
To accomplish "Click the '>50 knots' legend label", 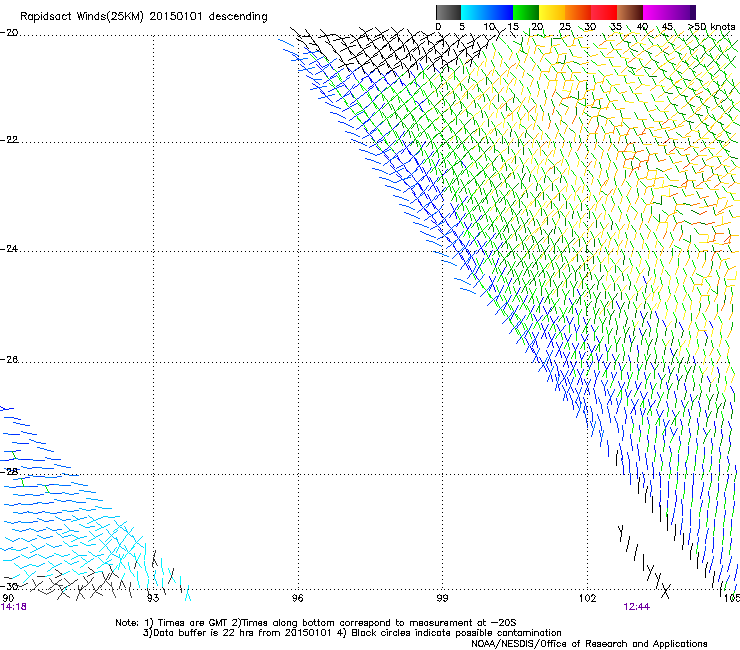I will (712, 26).
